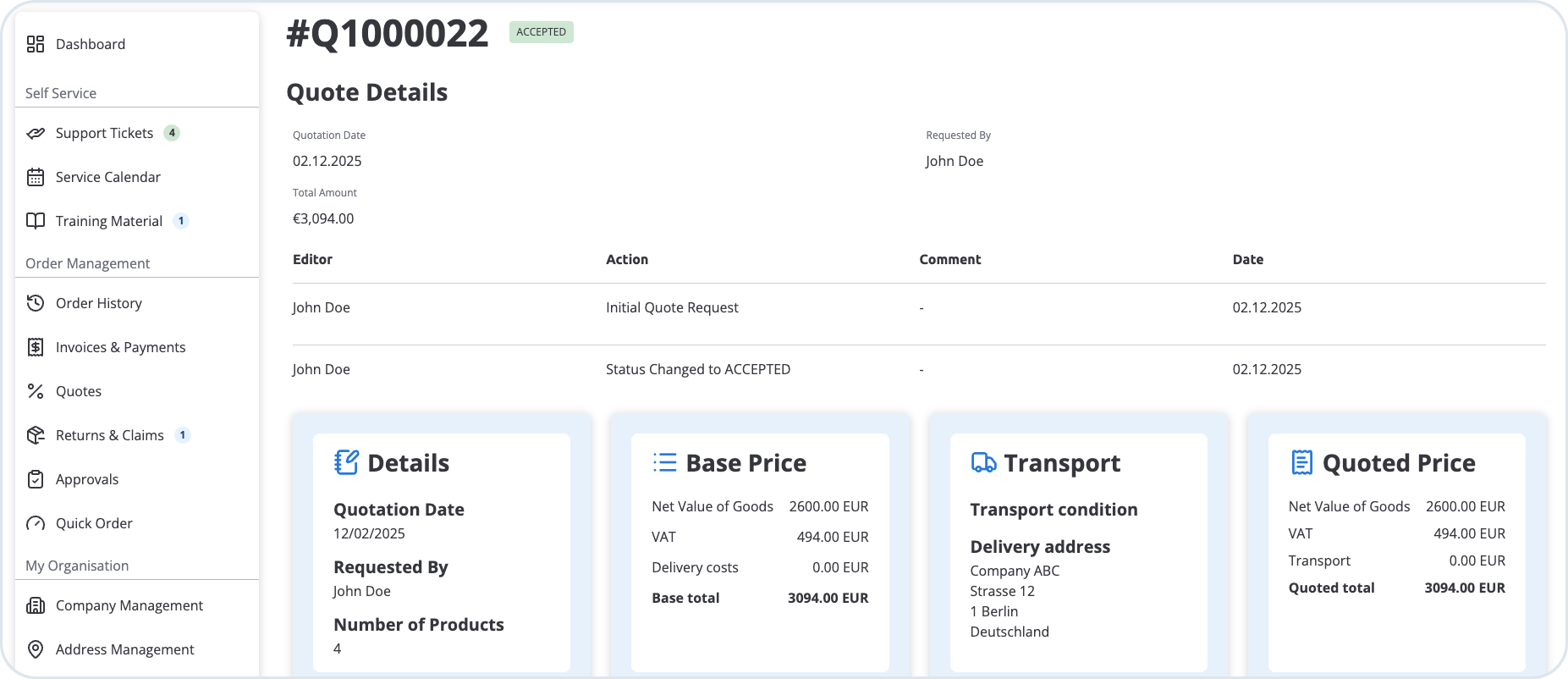Click the ACCEPTED status badge
Image resolution: width=1568 pixels, height=679 pixels.
point(541,32)
